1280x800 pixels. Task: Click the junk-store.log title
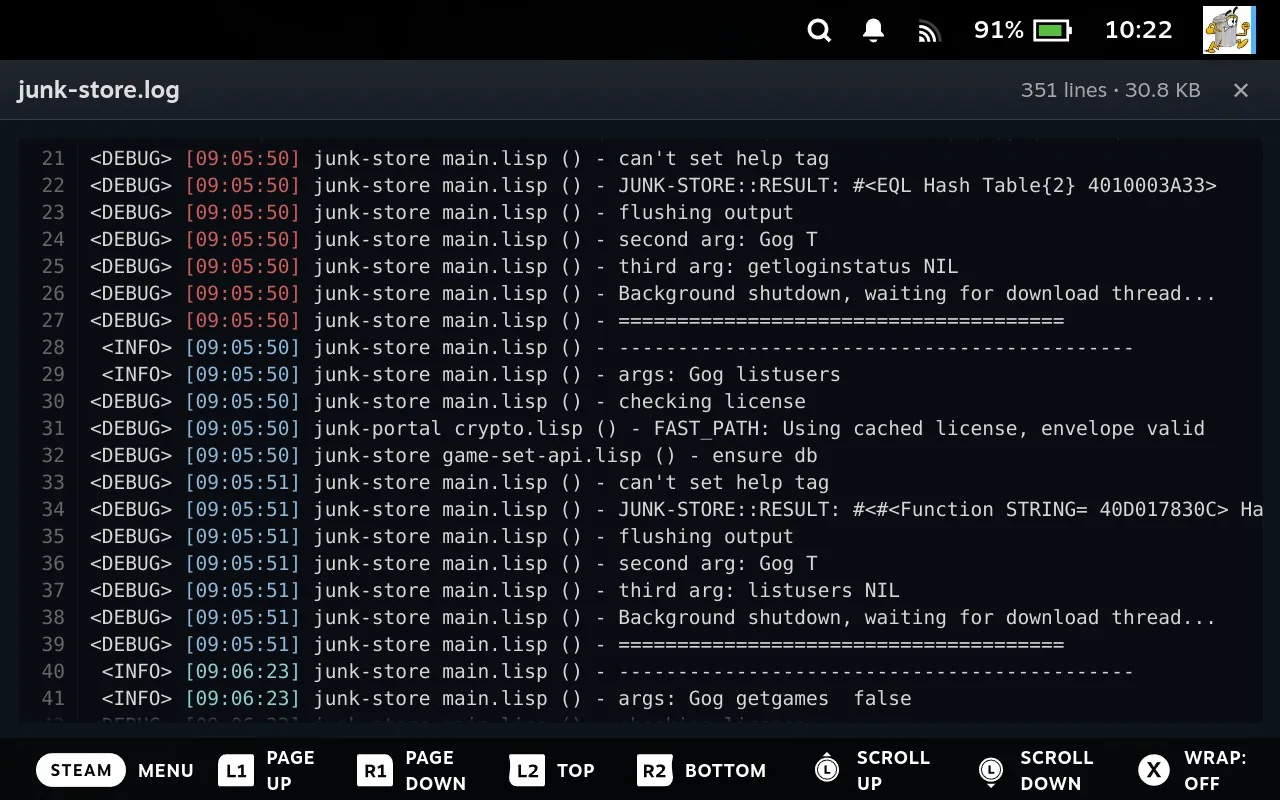pyautogui.click(x=98, y=90)
